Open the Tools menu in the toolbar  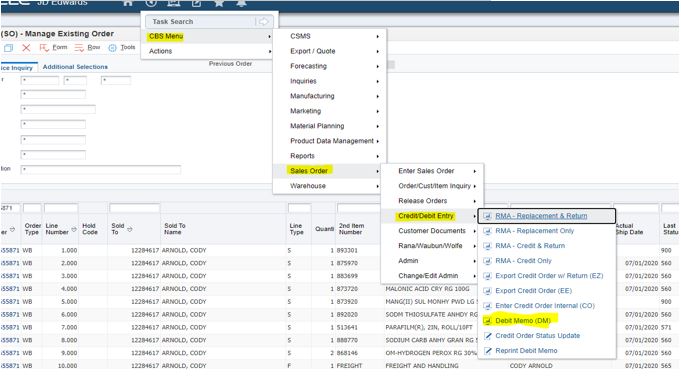[122, 47]
